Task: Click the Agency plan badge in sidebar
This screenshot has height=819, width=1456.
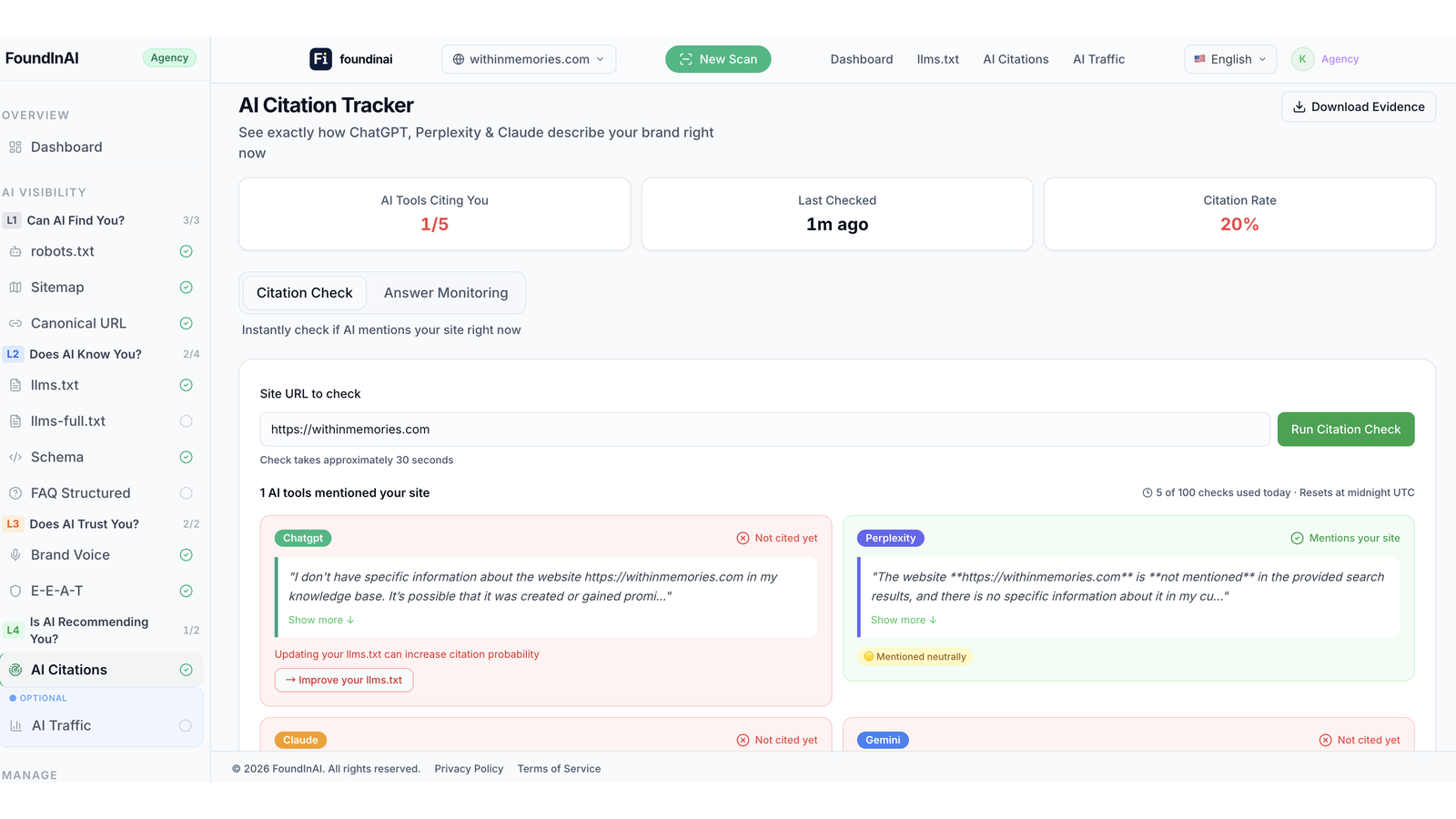Action: (169, 58)
